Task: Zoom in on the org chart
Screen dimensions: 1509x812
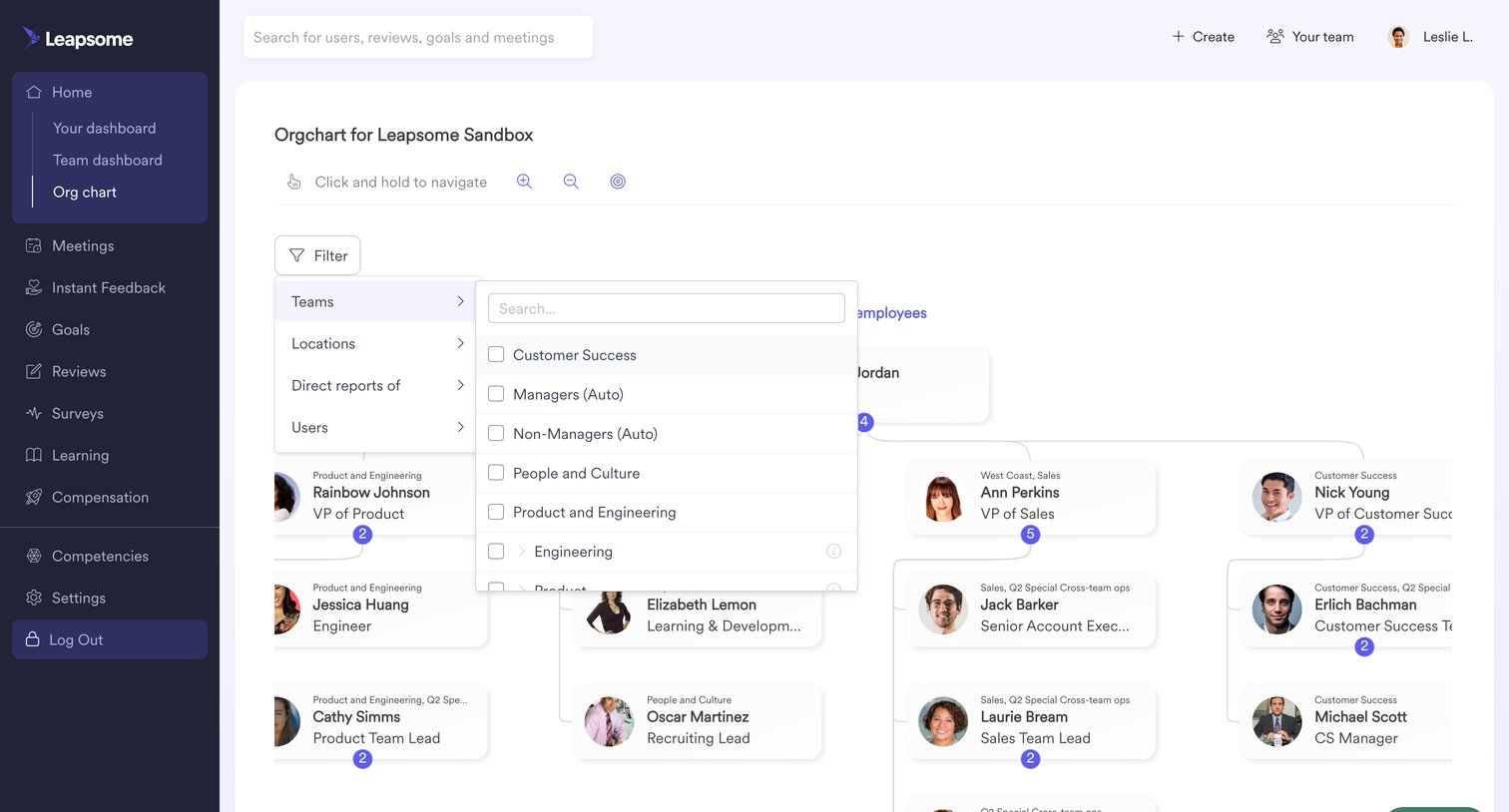Action: coord(524,182)
